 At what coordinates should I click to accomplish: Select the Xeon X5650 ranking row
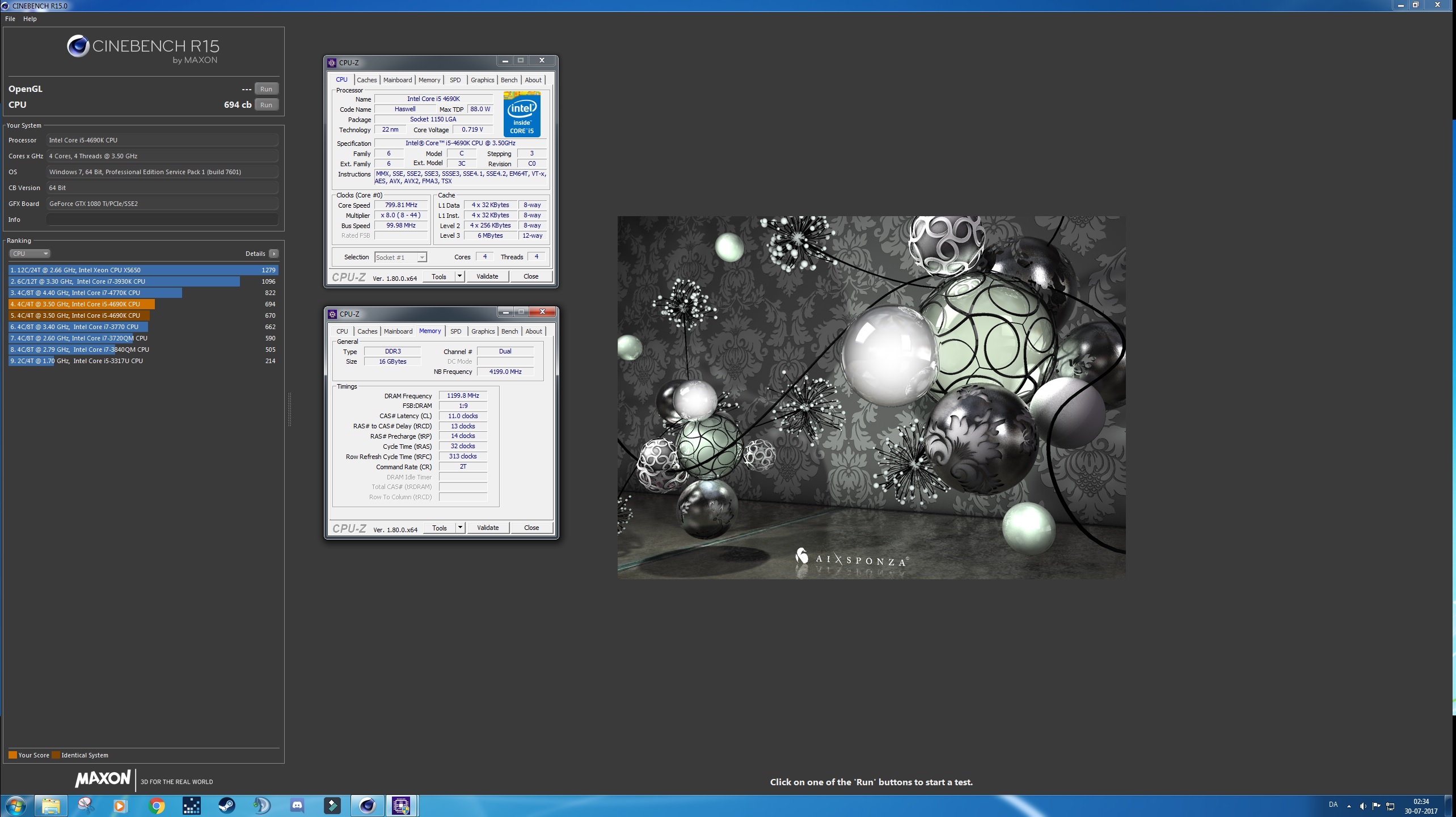[x=143, y=270]
